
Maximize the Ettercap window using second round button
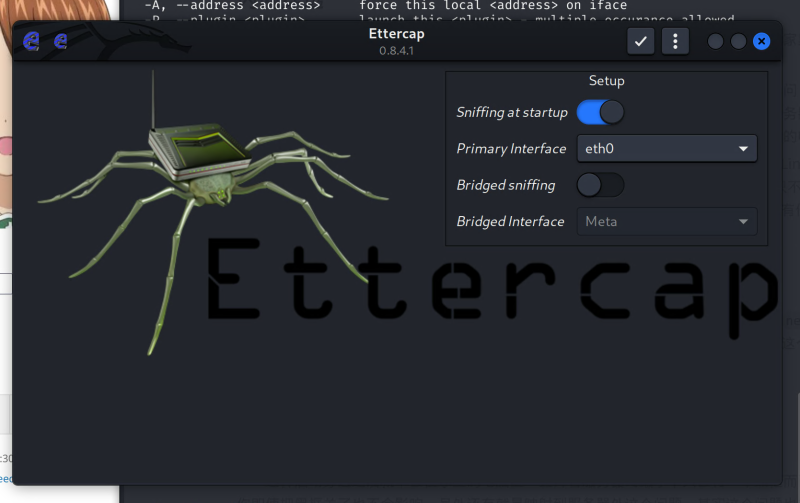pos(738,41)
